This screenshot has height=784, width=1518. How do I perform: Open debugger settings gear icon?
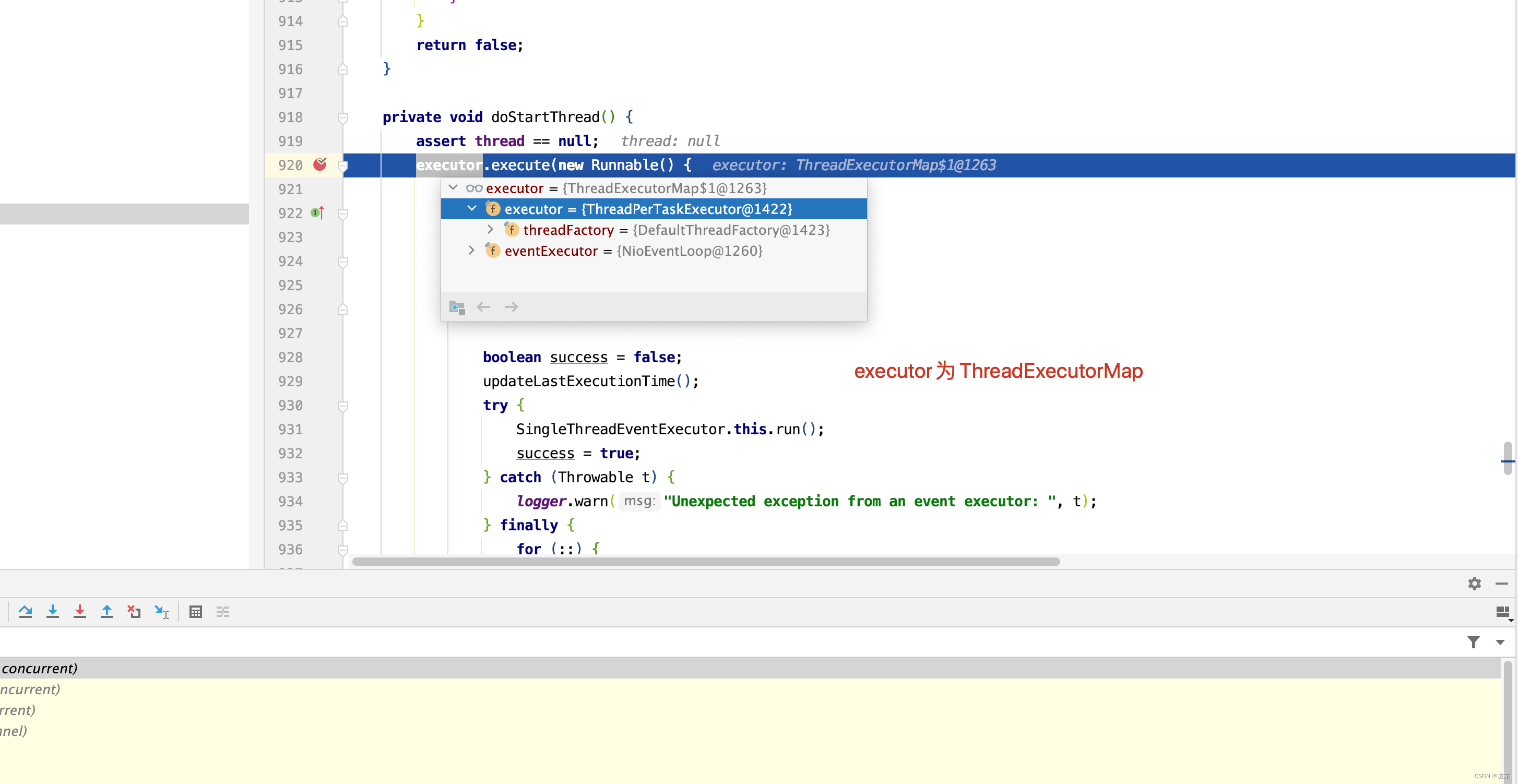1474,583
